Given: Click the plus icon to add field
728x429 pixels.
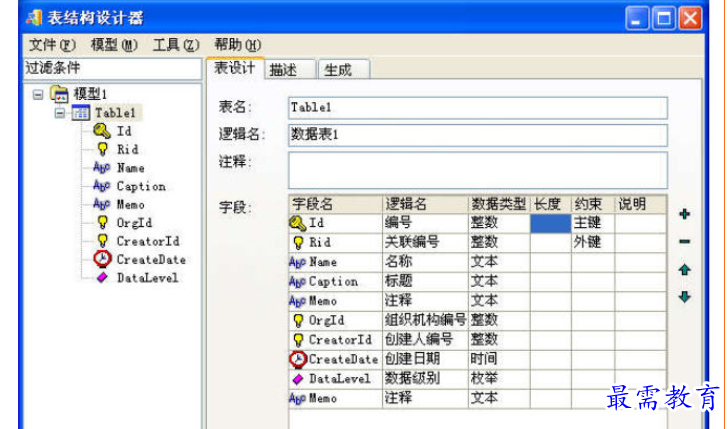Looking at the screenshot, I should [x=684, y=214].
